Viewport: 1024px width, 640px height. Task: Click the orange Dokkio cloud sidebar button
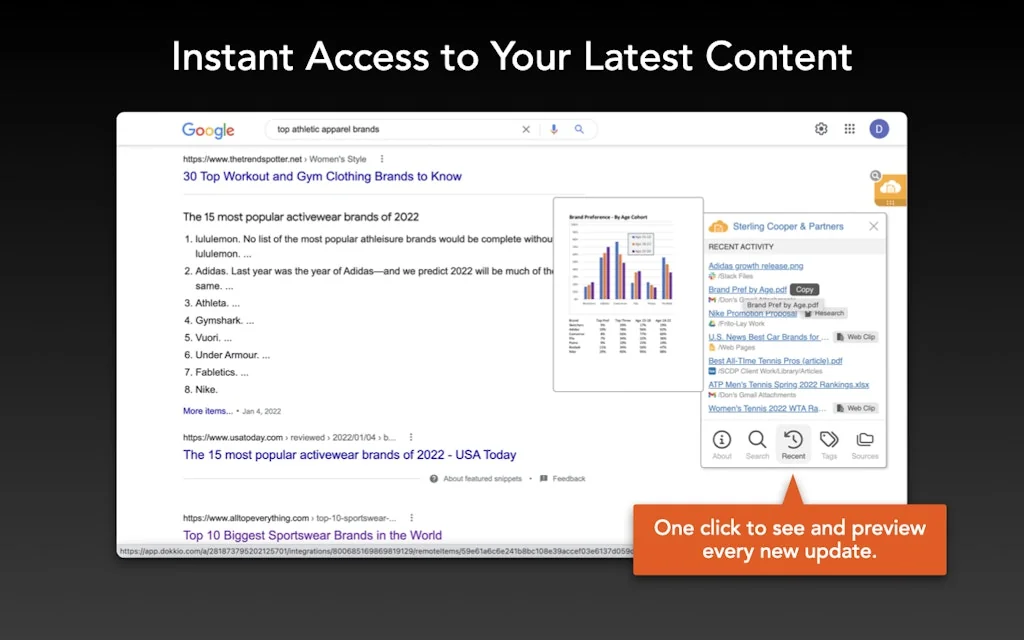[890, 188]
